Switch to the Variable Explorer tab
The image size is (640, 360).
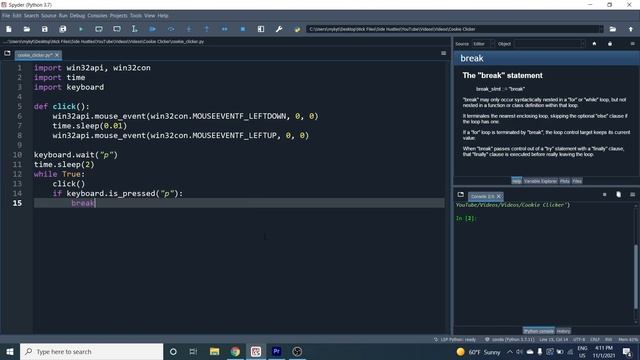(540, 181)
